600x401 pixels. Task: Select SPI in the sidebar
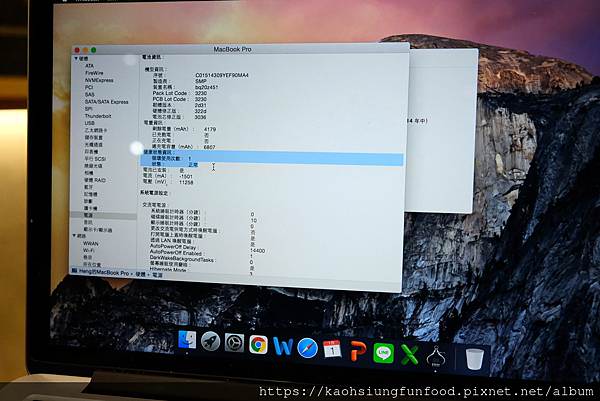tap(88, 109)
